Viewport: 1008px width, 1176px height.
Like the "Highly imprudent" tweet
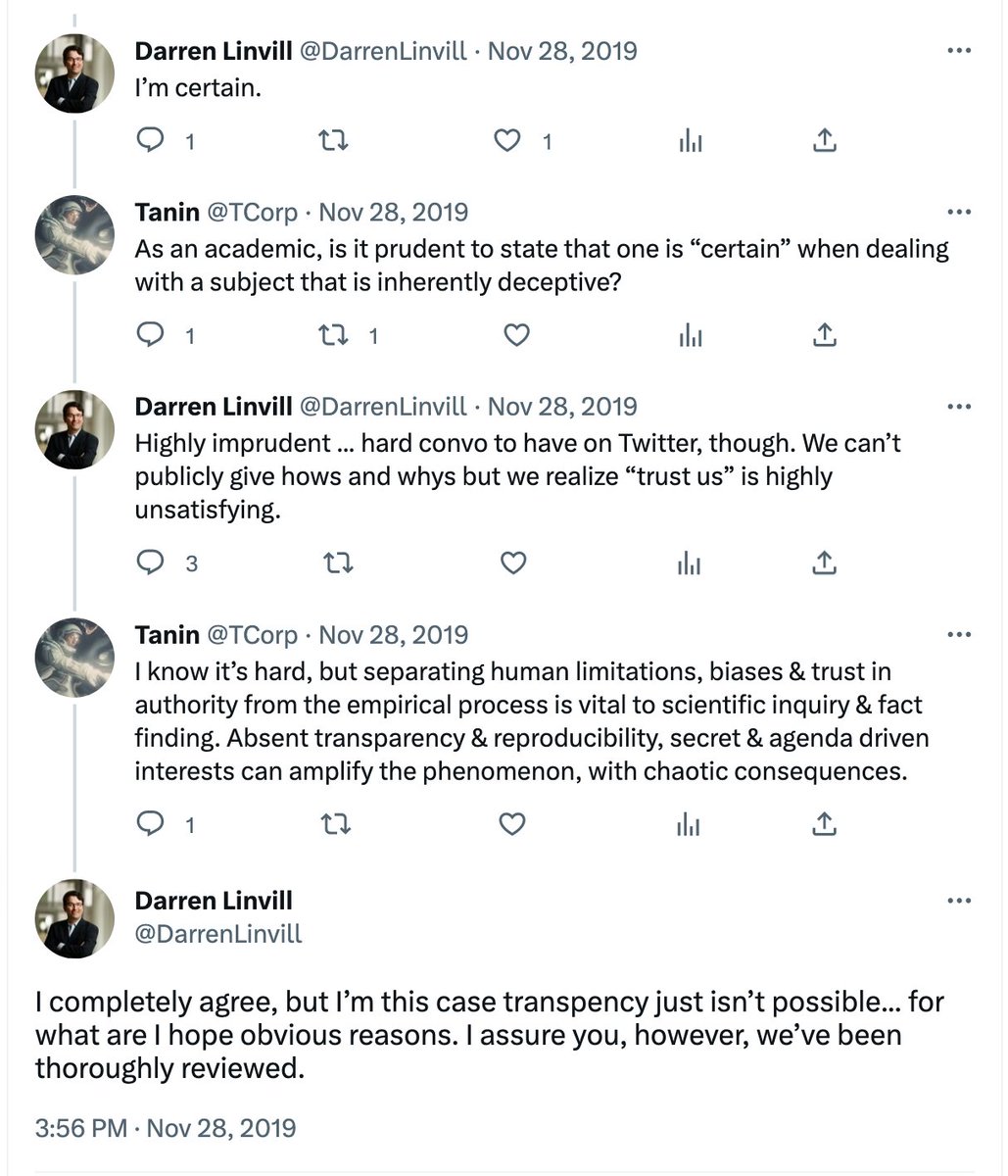click(513, 563)
